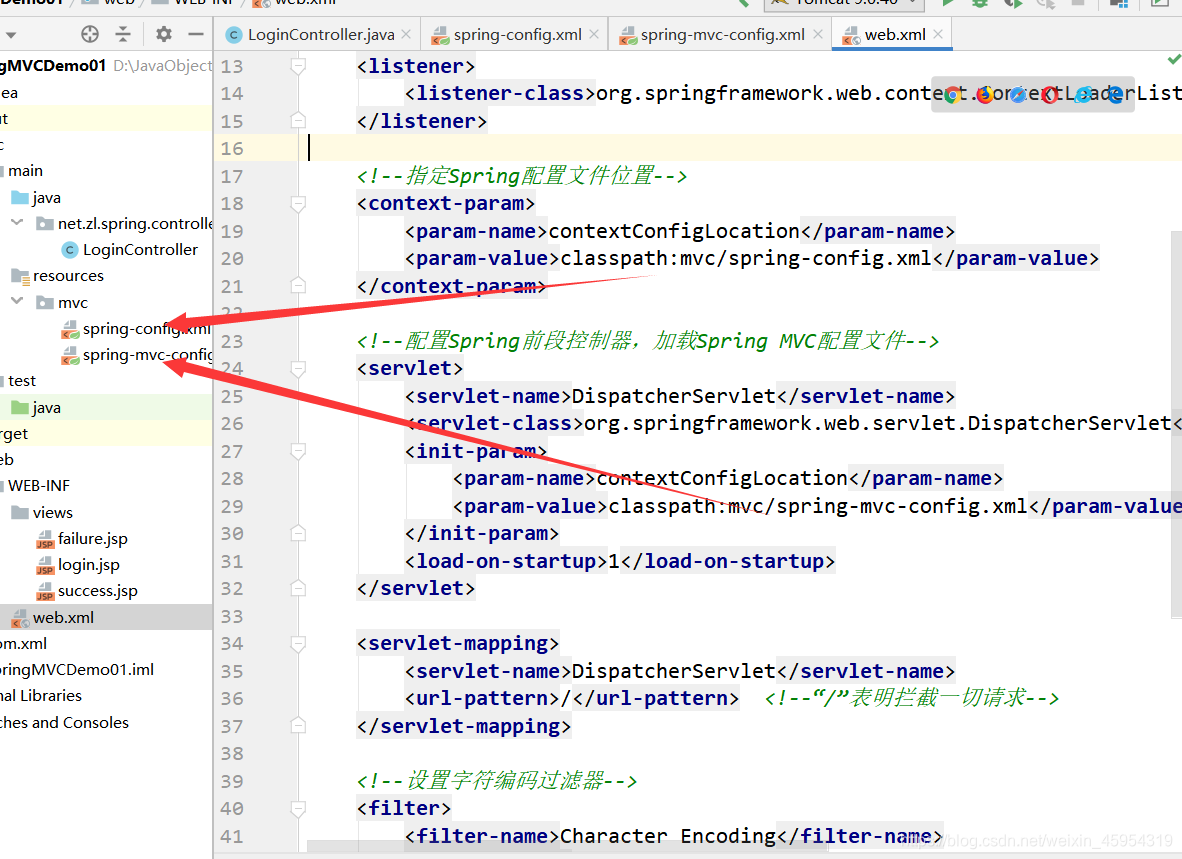
Task: Switch to the spring-mvc-config.xml tab
Action: click(x=722, y=35)
